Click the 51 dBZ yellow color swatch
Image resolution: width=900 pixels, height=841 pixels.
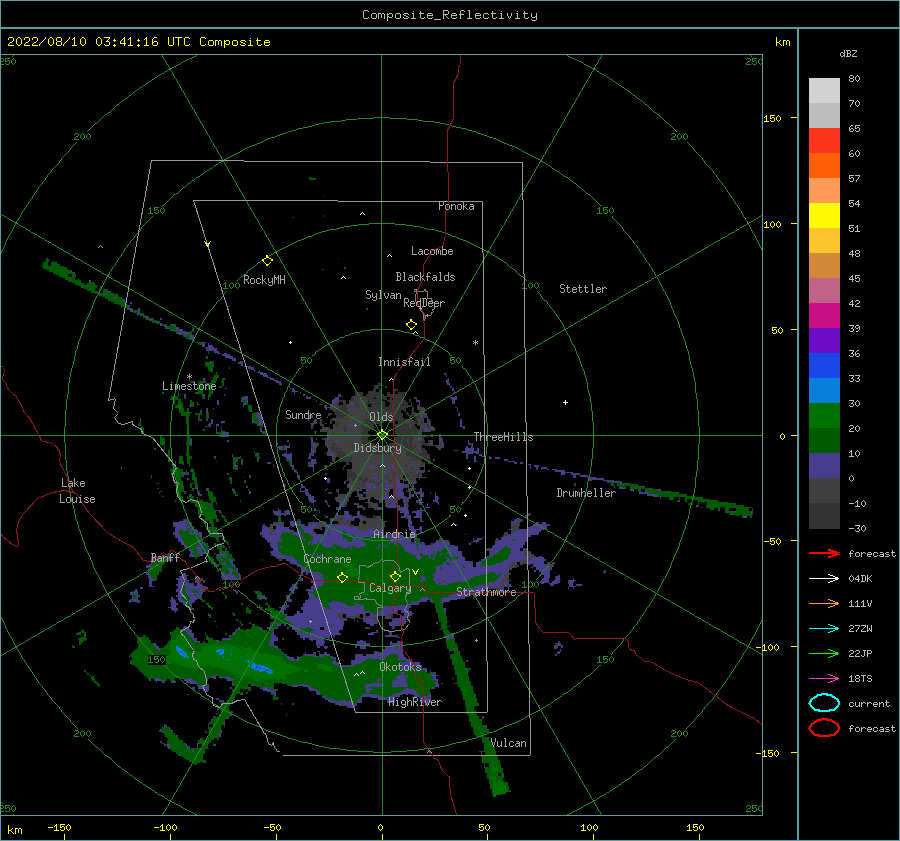824,215
